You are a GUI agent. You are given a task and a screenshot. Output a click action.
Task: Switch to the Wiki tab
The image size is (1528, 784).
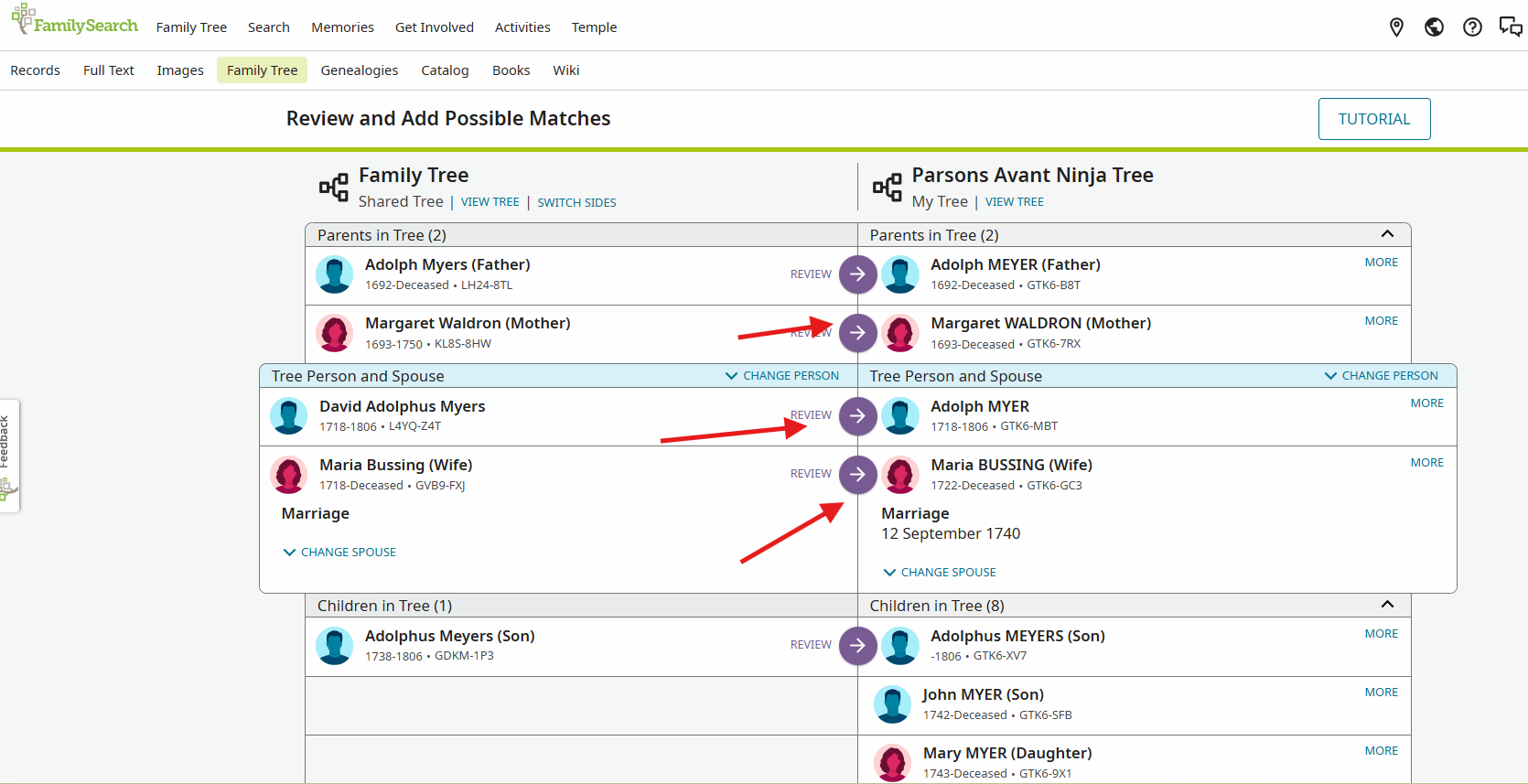[x=566, y=70]
